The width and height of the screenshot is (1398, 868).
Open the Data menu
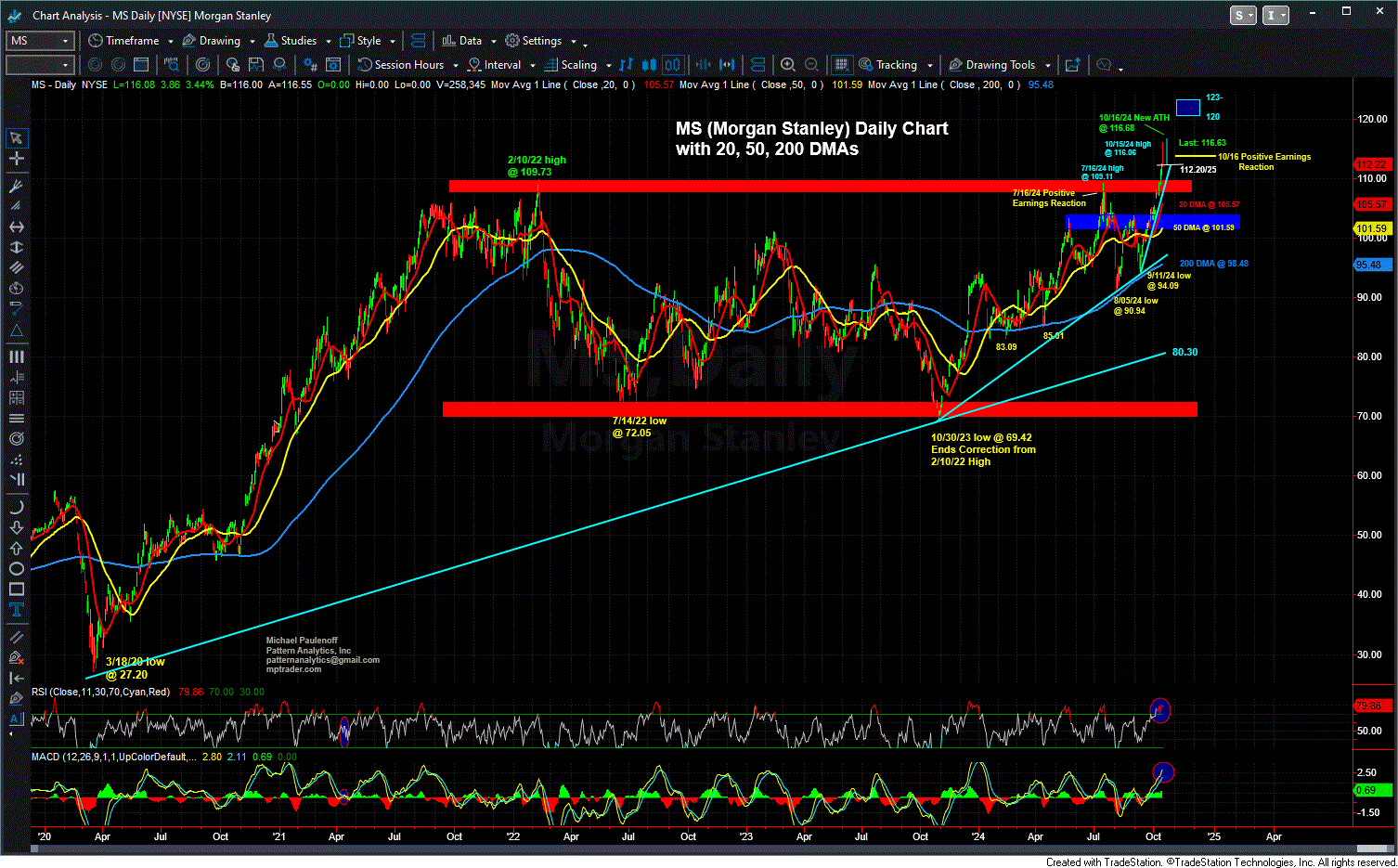(x=462, y=41)
